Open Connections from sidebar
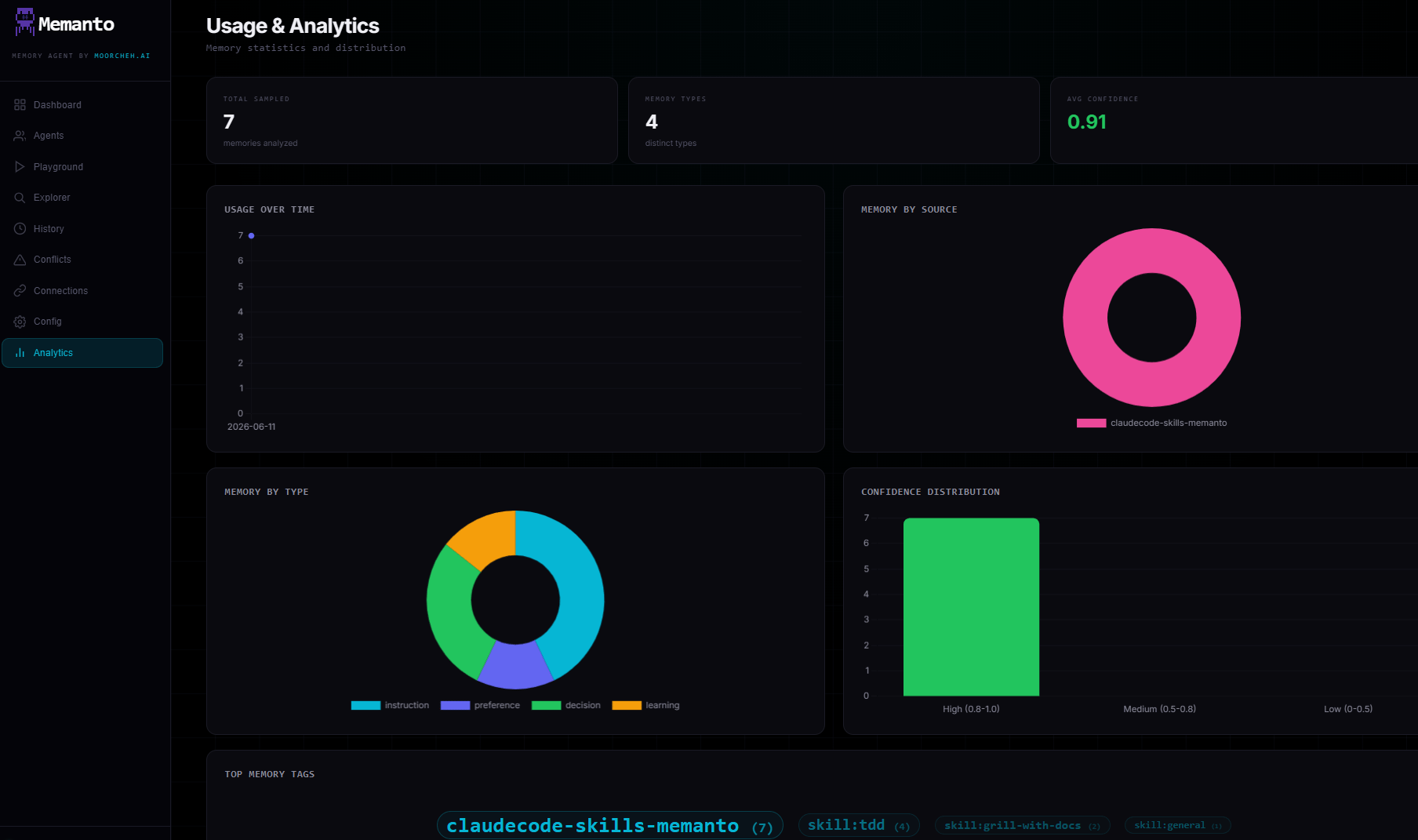The image size is (1418, 840). [82, 291]
